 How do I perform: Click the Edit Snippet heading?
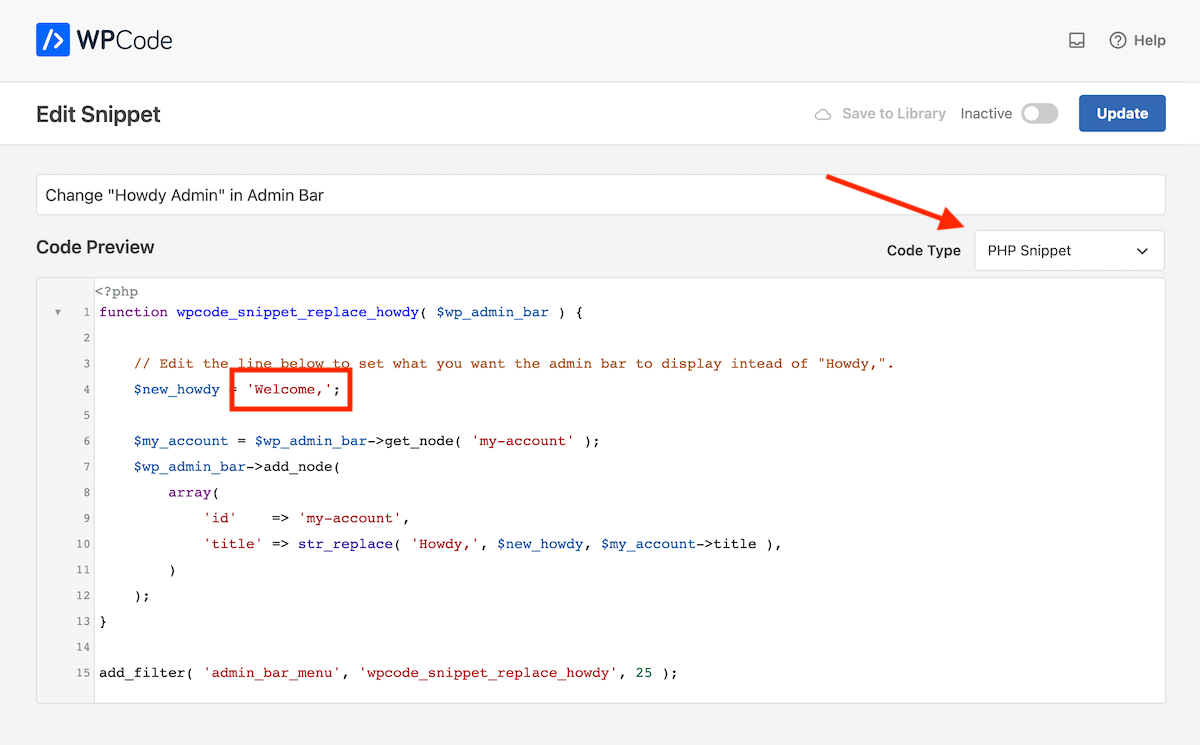pyautogui.click(x=98, y=114)
